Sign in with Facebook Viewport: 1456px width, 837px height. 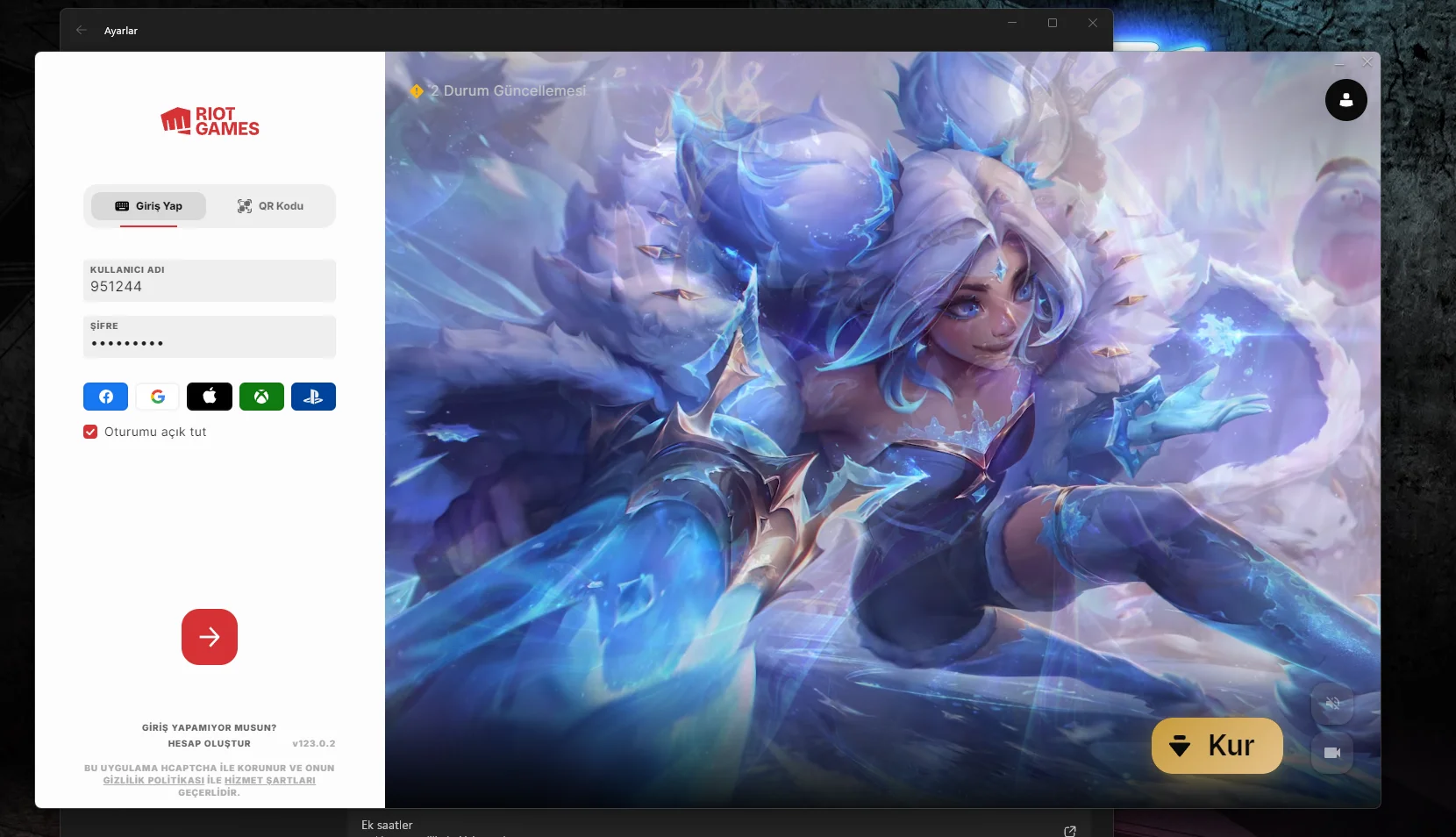[x=105, y=397]
